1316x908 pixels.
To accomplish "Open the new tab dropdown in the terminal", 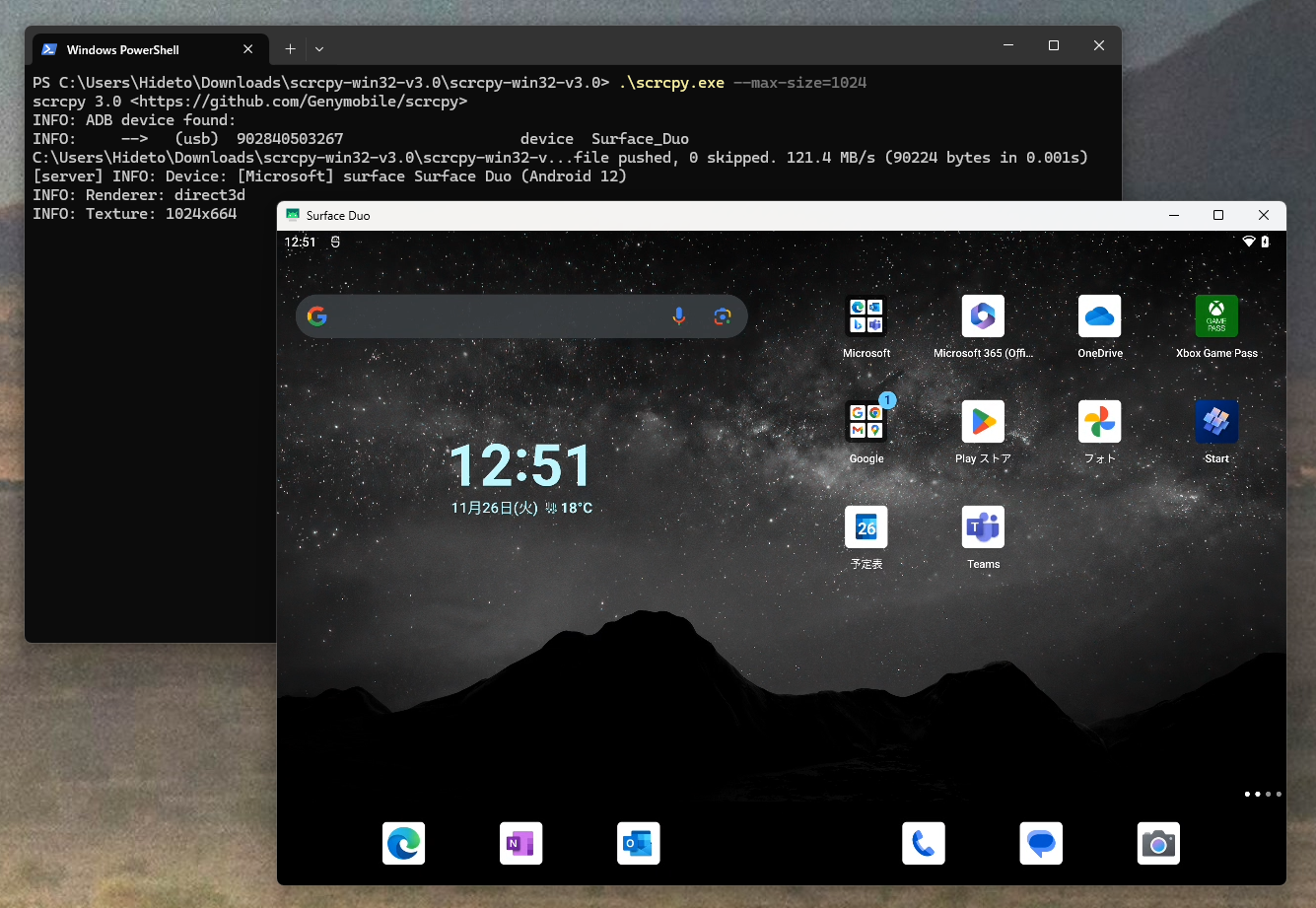I will (x=318, y=48).
